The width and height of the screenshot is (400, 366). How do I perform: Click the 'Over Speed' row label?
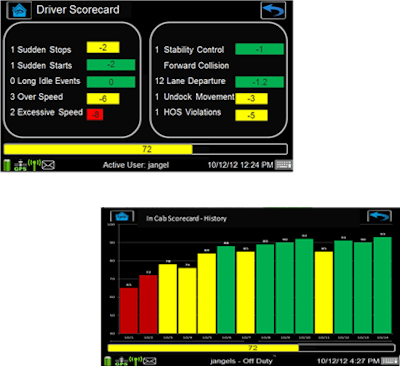pos(40,97)
